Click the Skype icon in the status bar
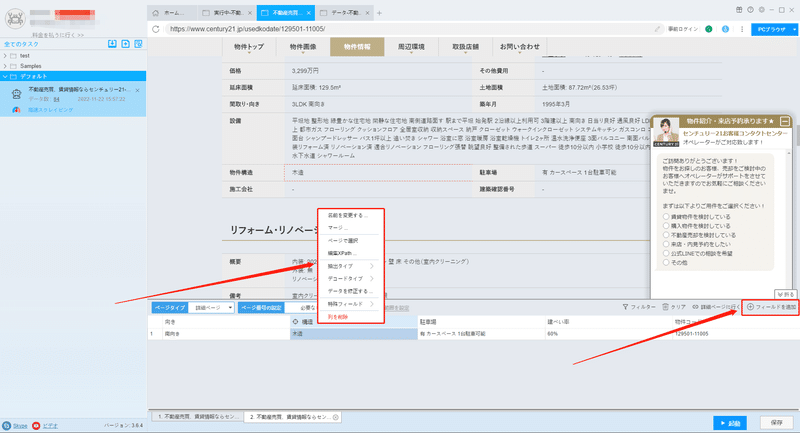 tap(6, 425)
